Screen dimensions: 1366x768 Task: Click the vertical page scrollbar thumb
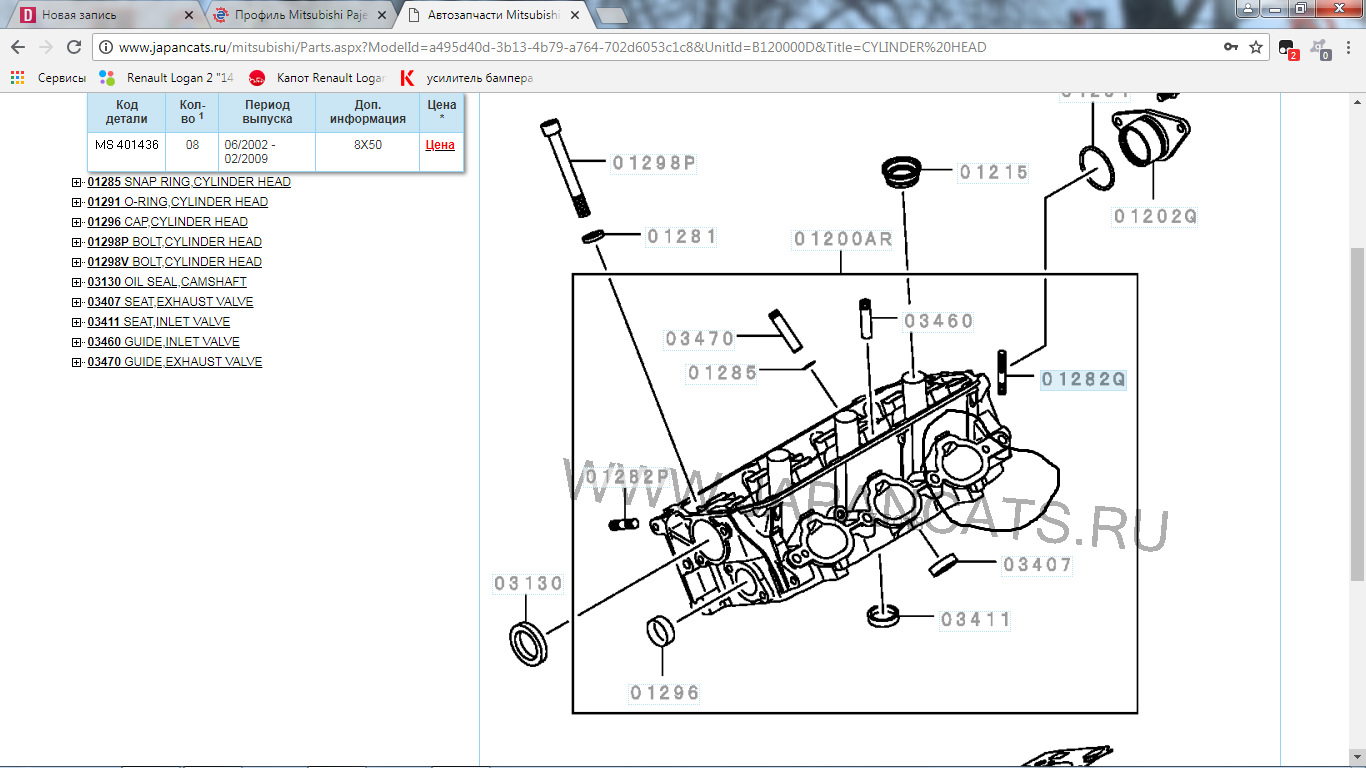1357,413
